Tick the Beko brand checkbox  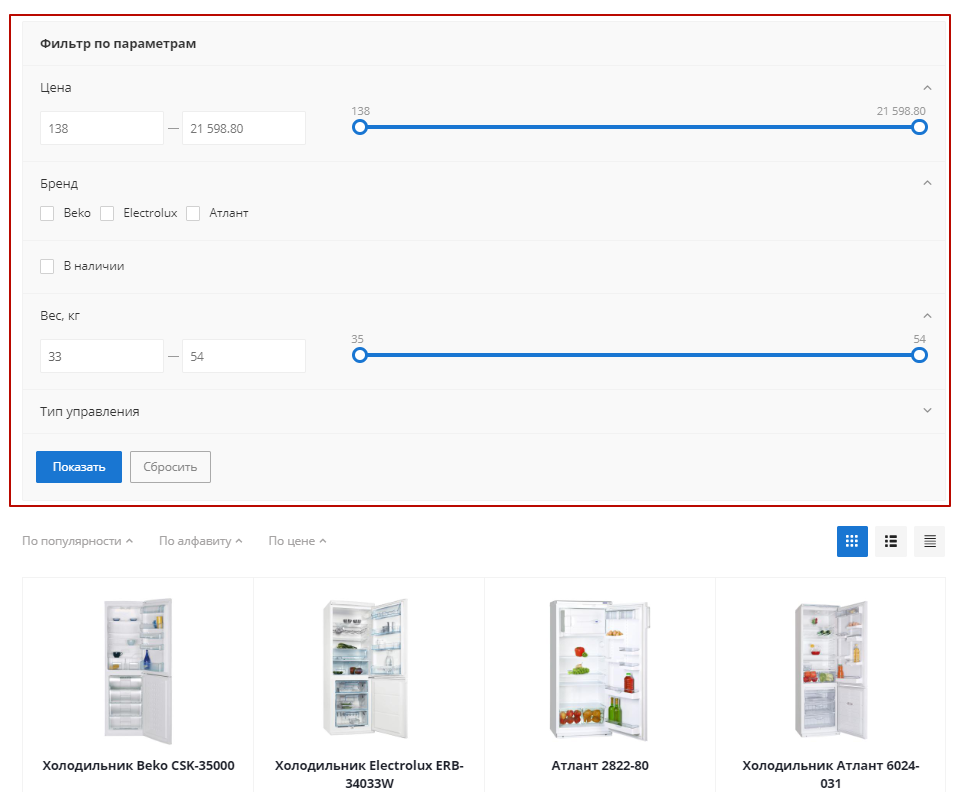[x=47, y=213]
